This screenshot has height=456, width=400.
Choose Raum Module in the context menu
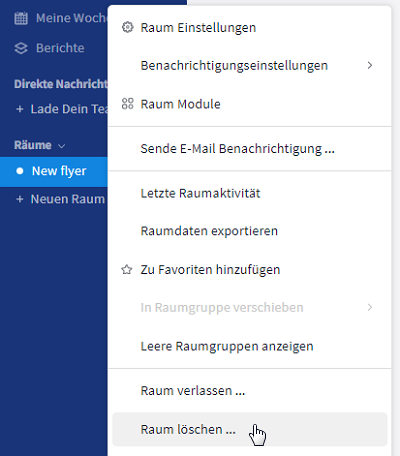(x=250, y=104)
